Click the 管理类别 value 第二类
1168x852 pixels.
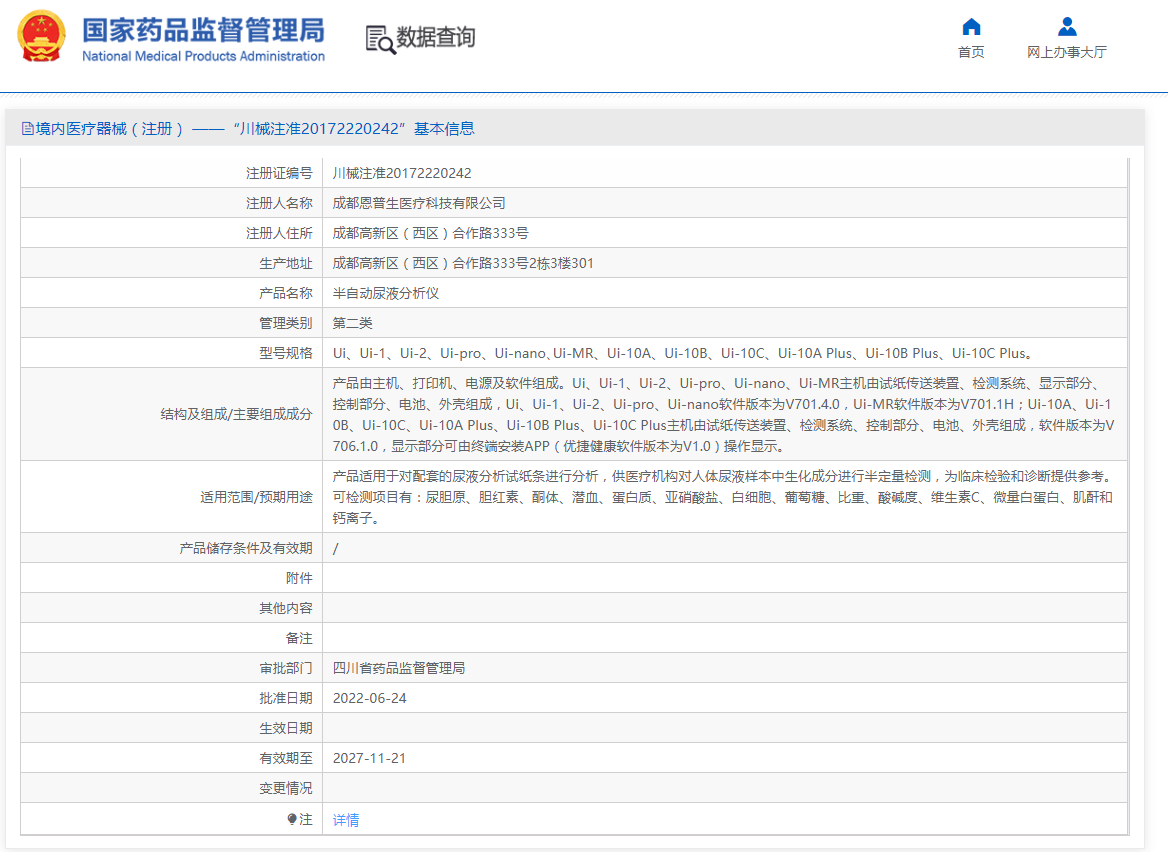coord(353,323)
